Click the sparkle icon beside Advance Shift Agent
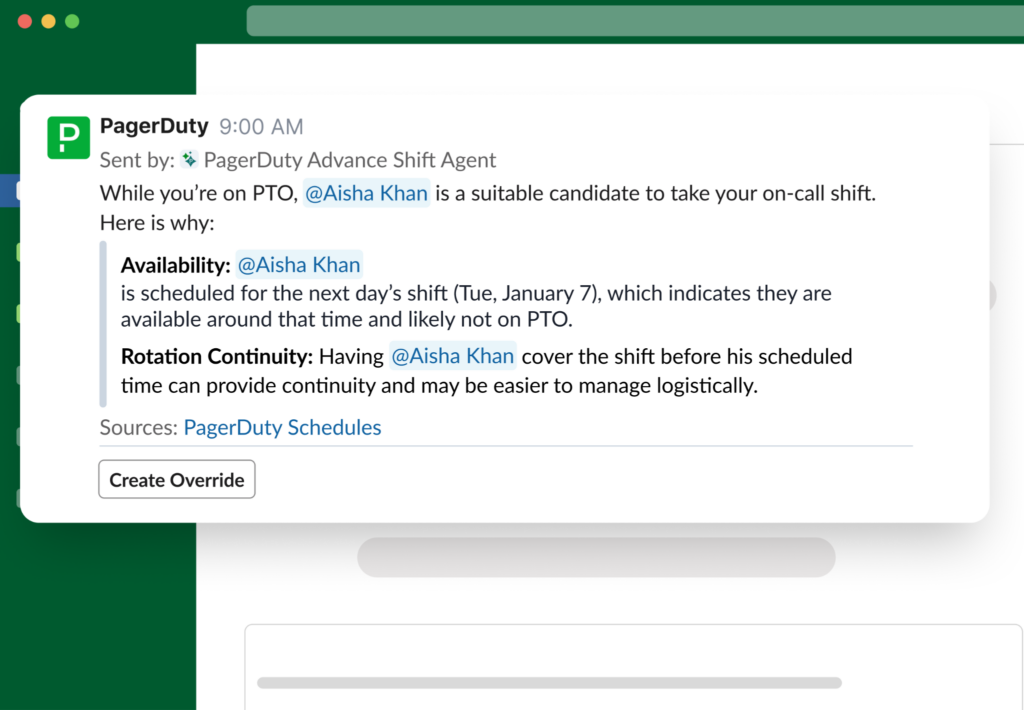The width and height of the screenshot is (1024, 710). (x=189, y=160)
